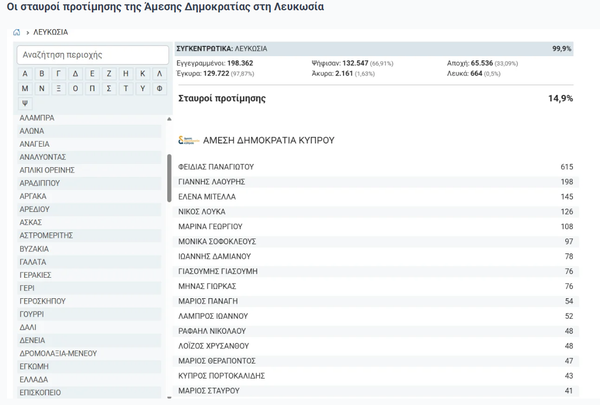Select ΓΕΡΙ in the region list
This screenshot has height=405, width=600.
(x=90, y=288)
